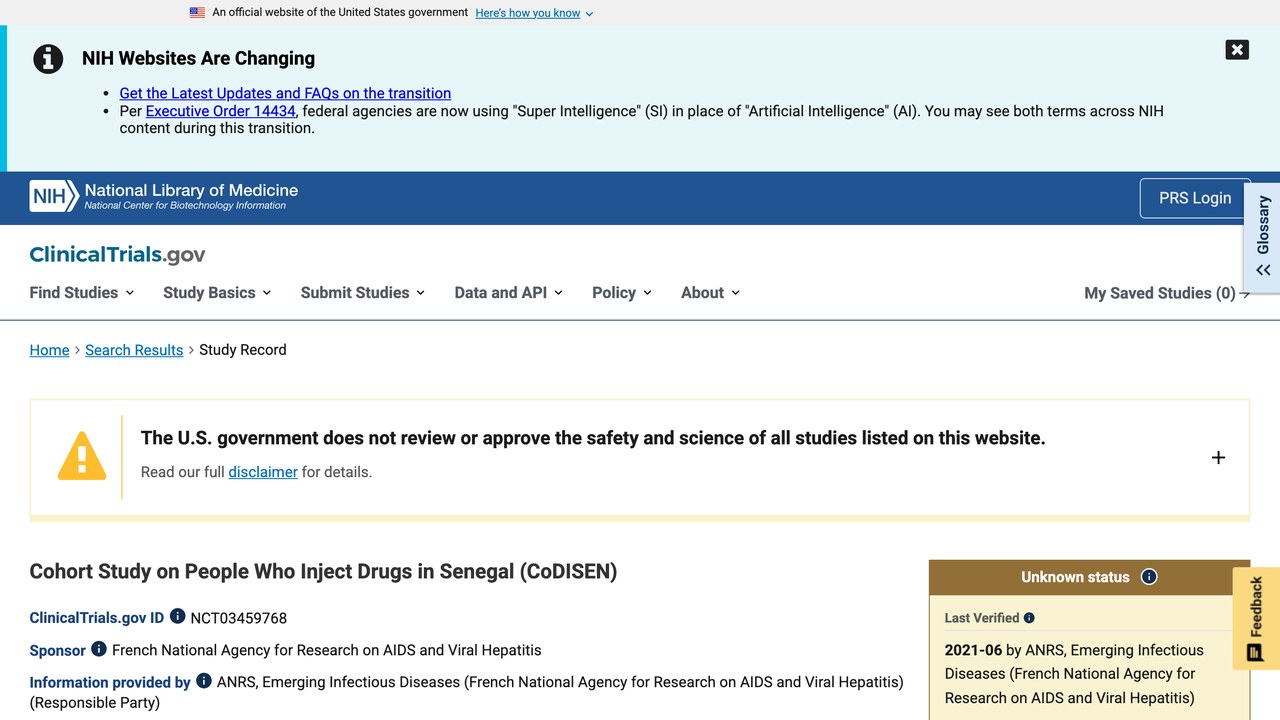Return to Search Results breadcrumb

pos(134,350)
